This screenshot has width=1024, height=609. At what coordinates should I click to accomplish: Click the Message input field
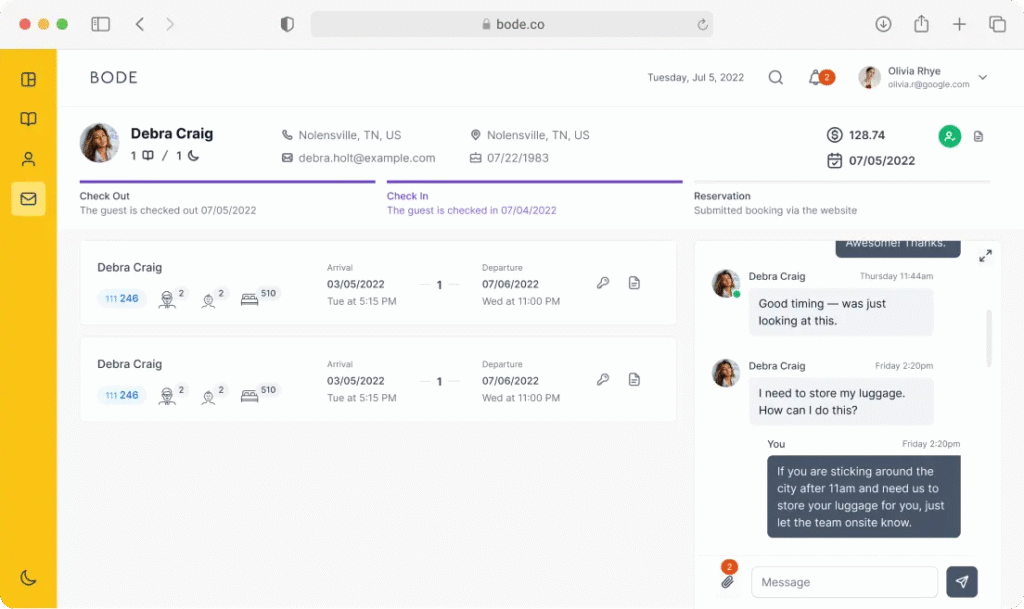click(844, 582)
